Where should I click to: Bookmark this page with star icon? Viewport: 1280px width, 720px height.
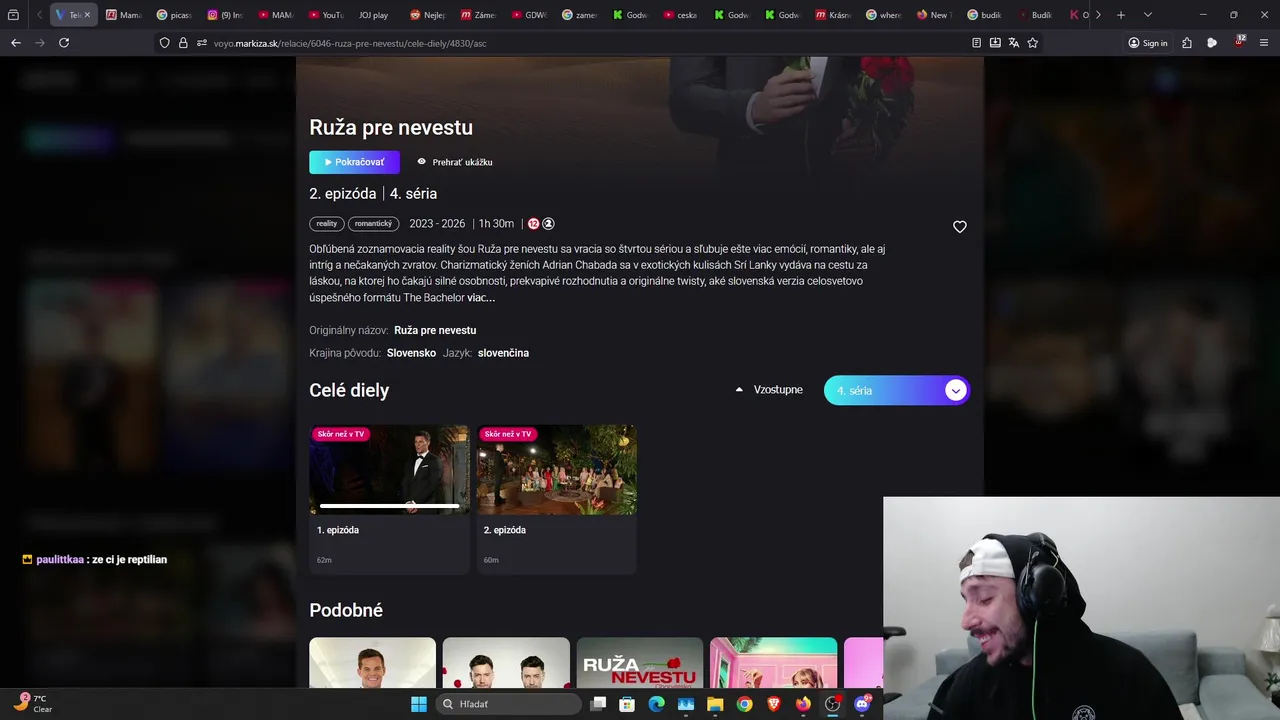(x=1033, y=43)
